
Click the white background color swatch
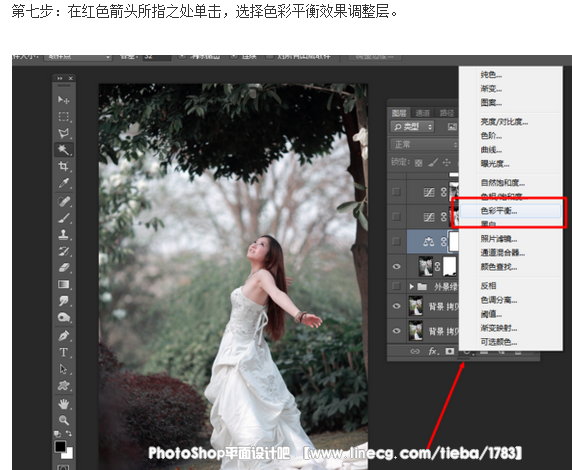(x=69, y=454)
